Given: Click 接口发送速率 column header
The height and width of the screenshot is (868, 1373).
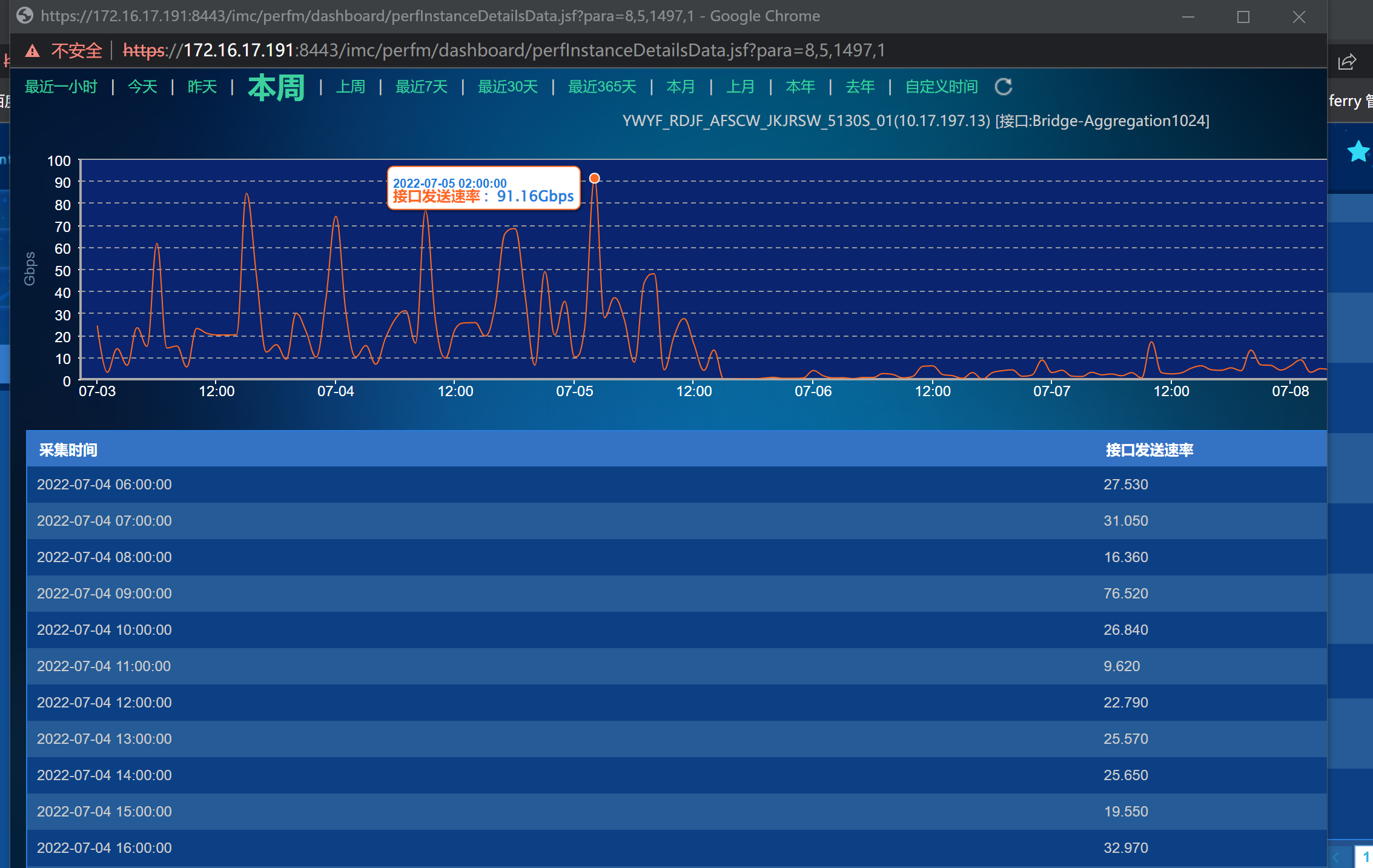Looking at the screenshot, I should pos(1149,449).
